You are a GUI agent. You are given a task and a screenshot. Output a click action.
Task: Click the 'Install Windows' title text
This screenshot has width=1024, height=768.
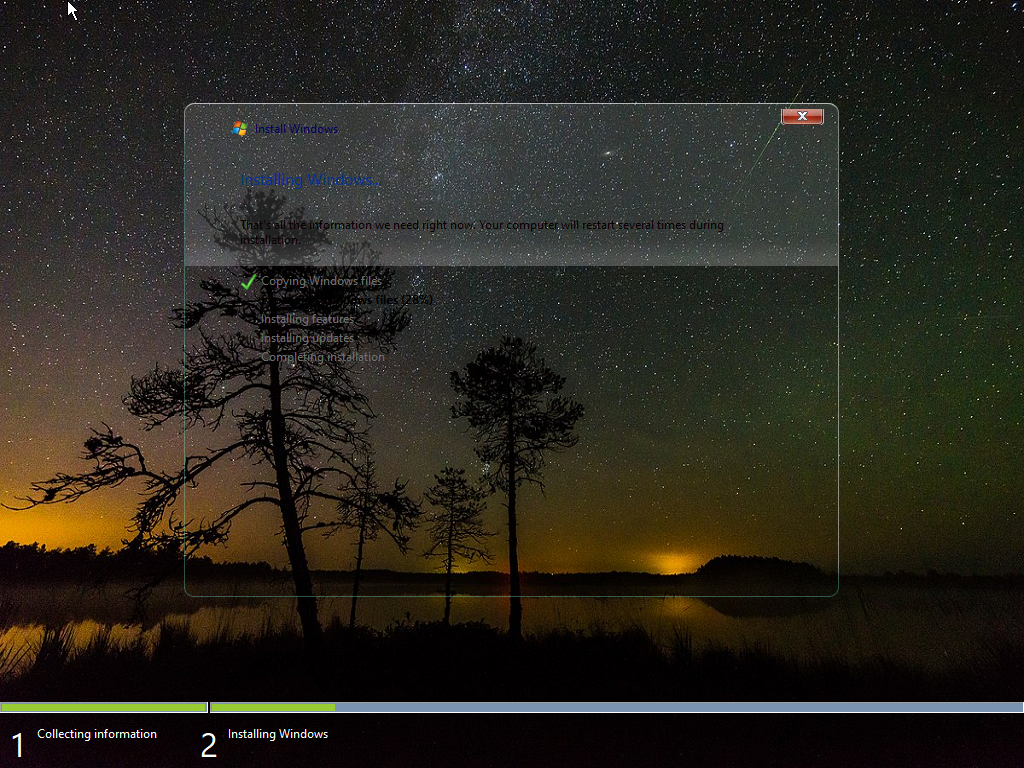[x=296, y=129]
